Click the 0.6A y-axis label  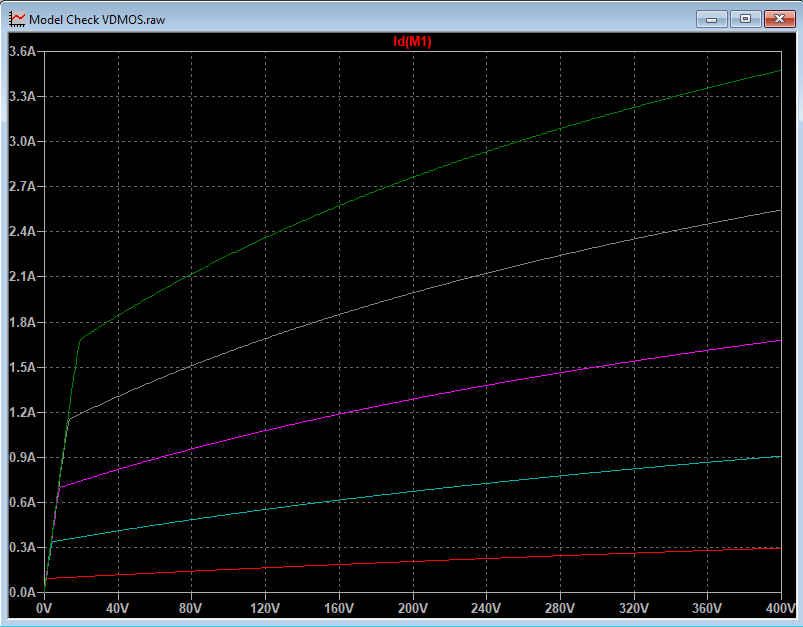[x=23, y=503]
